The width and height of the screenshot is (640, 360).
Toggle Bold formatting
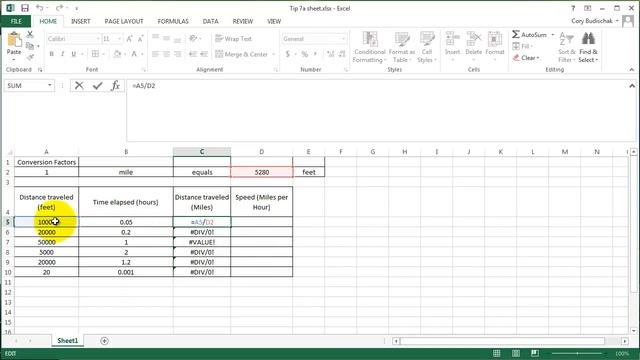point(51,54)
